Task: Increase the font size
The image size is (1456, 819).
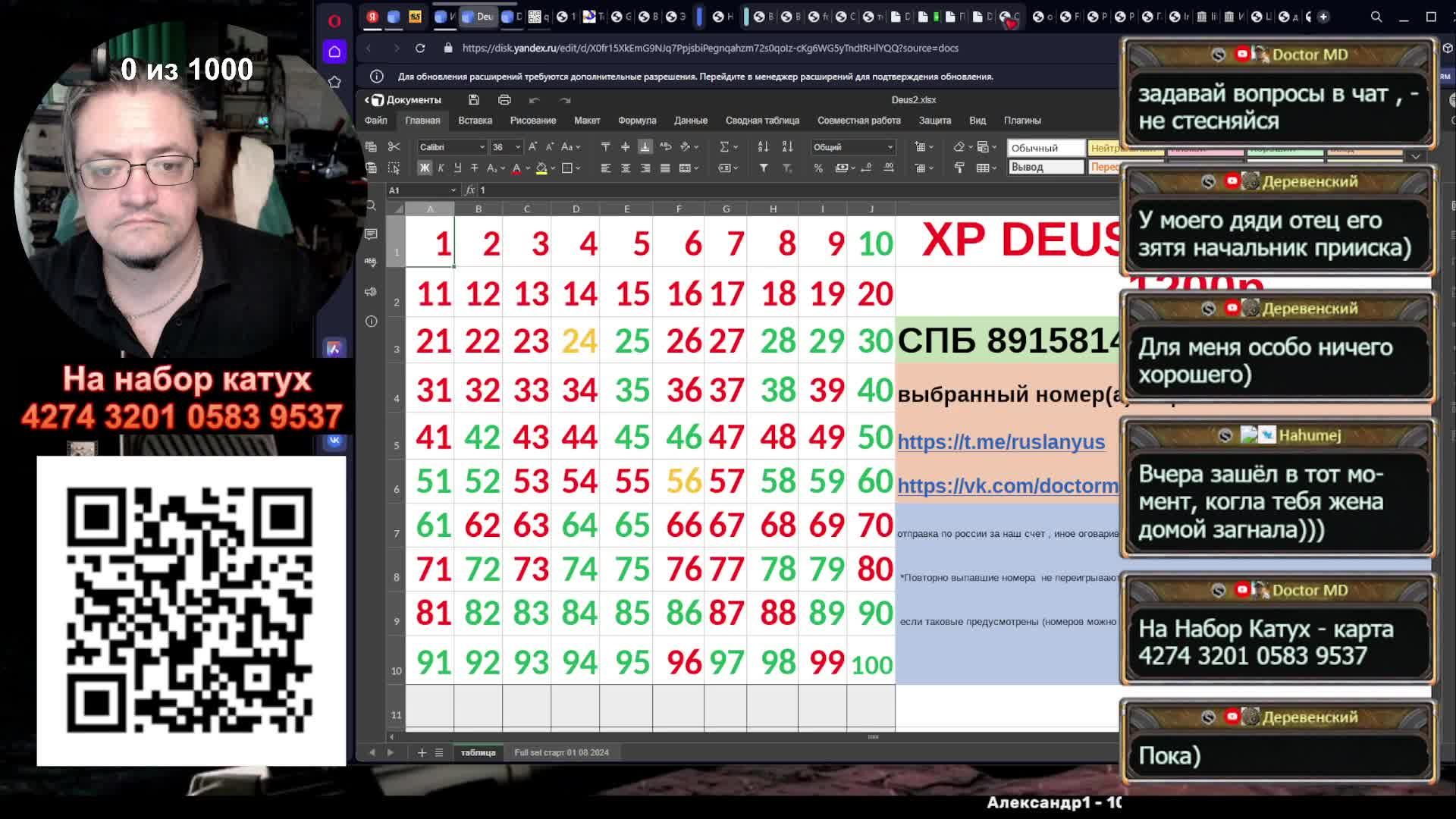Action: click(x=533, y=146)
